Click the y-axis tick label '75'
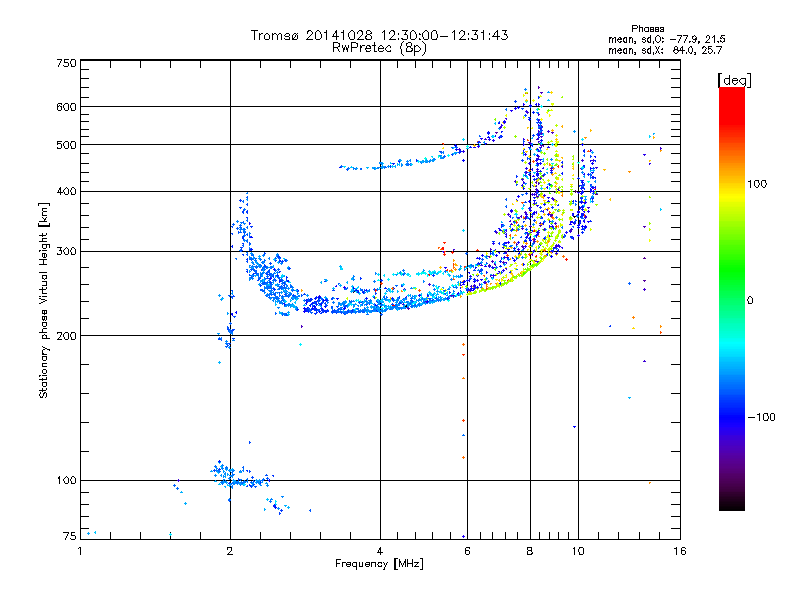Image resolution: width=800 pixels, height=600 pixels. (70, 536)
